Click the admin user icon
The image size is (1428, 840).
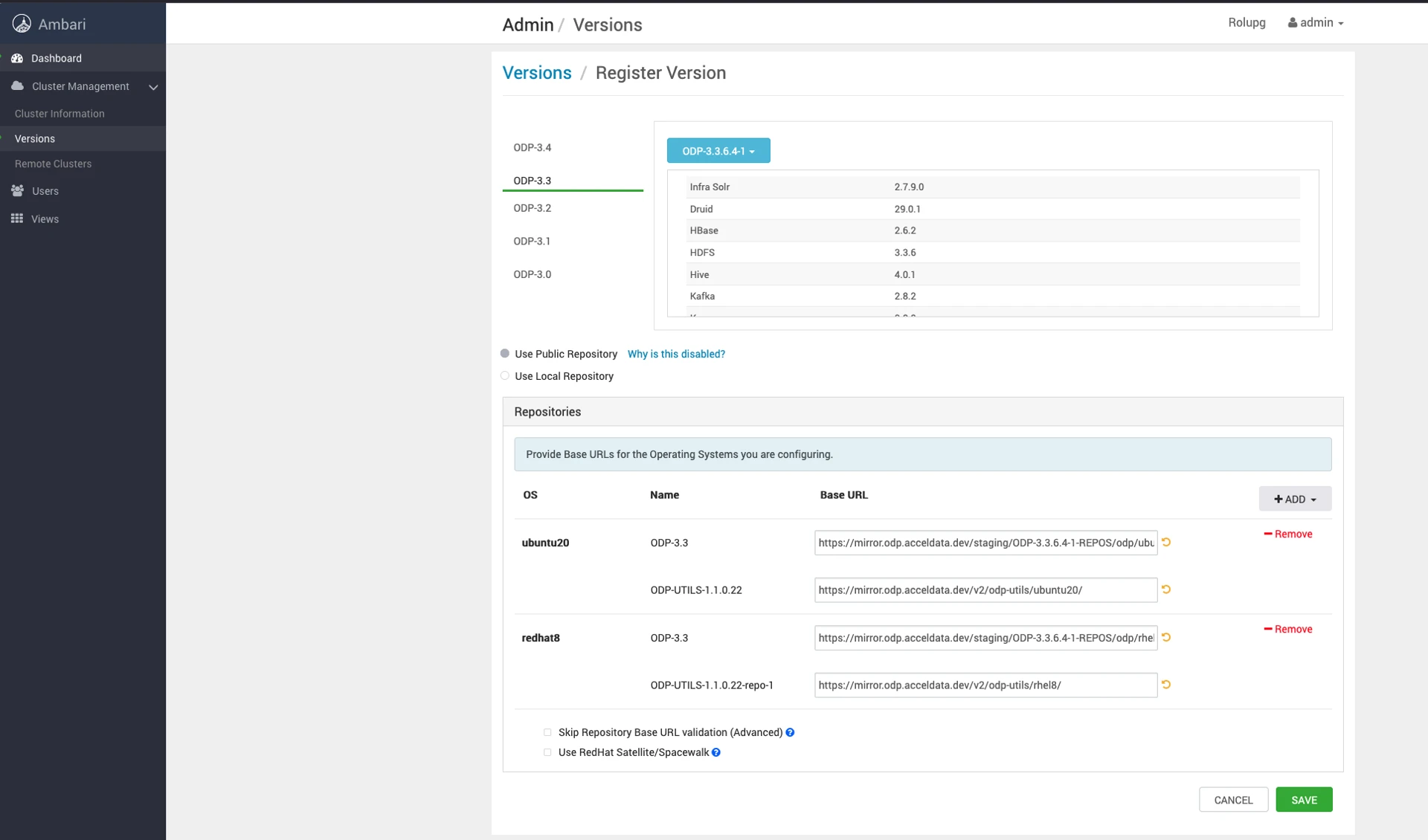point(1293,23)
